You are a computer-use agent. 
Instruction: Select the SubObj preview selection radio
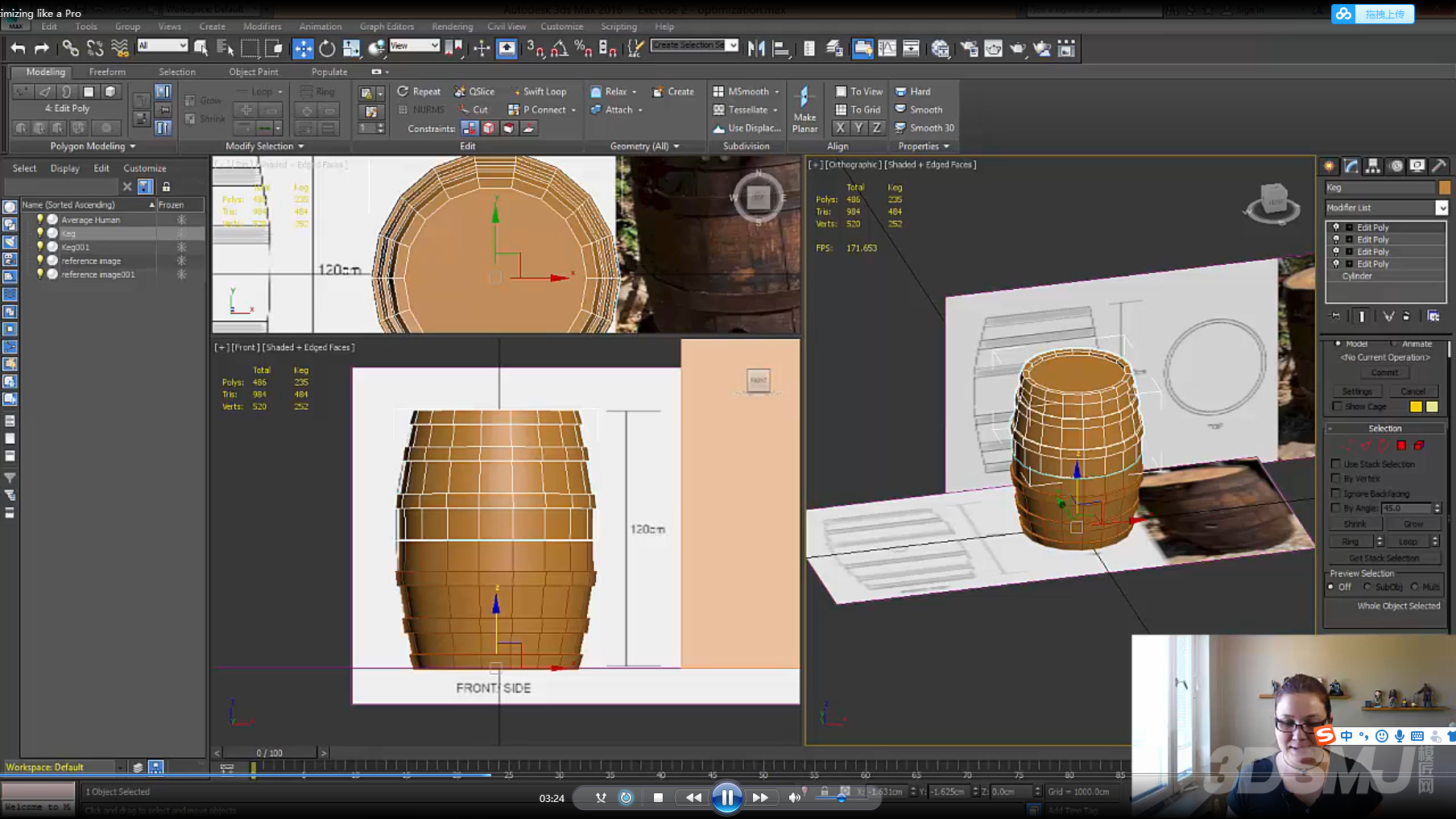1367,587
